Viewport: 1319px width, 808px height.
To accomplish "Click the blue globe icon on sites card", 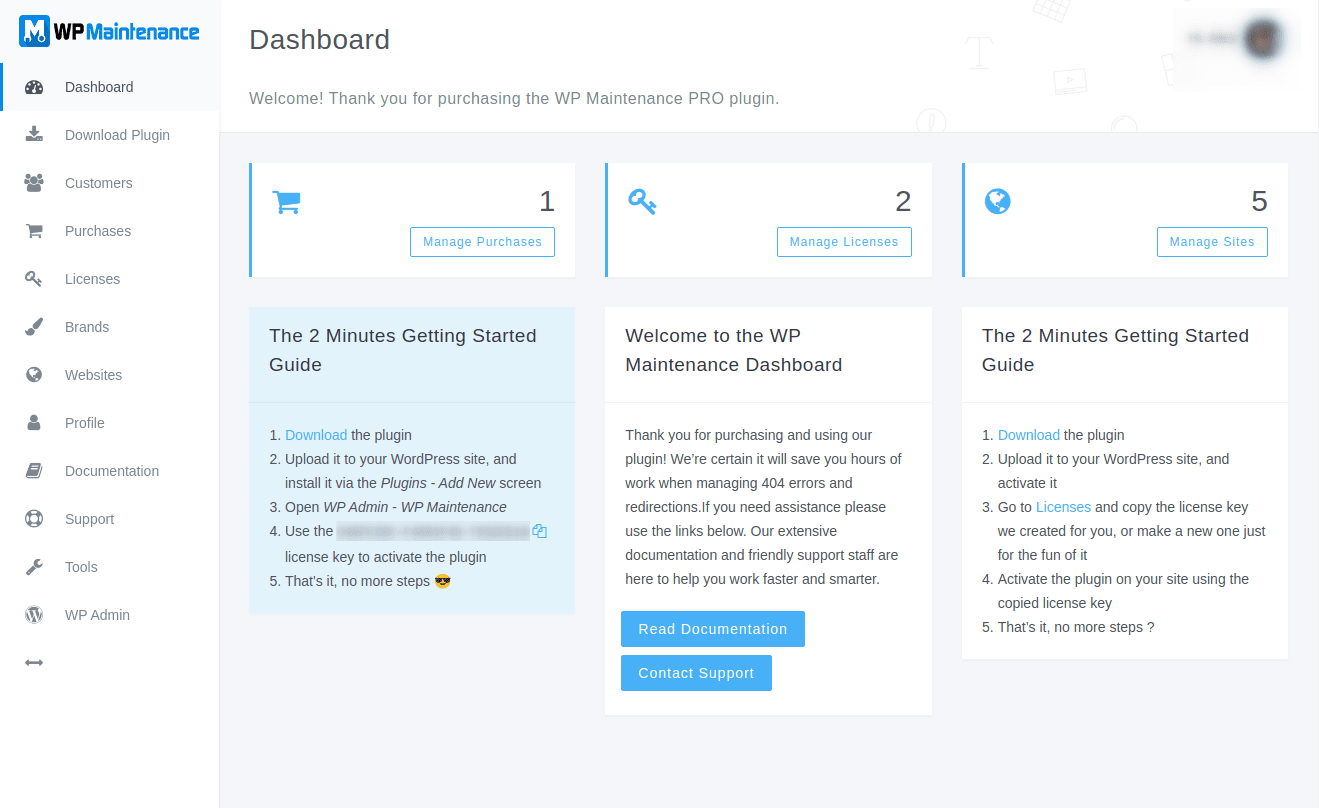I will 998,202.
